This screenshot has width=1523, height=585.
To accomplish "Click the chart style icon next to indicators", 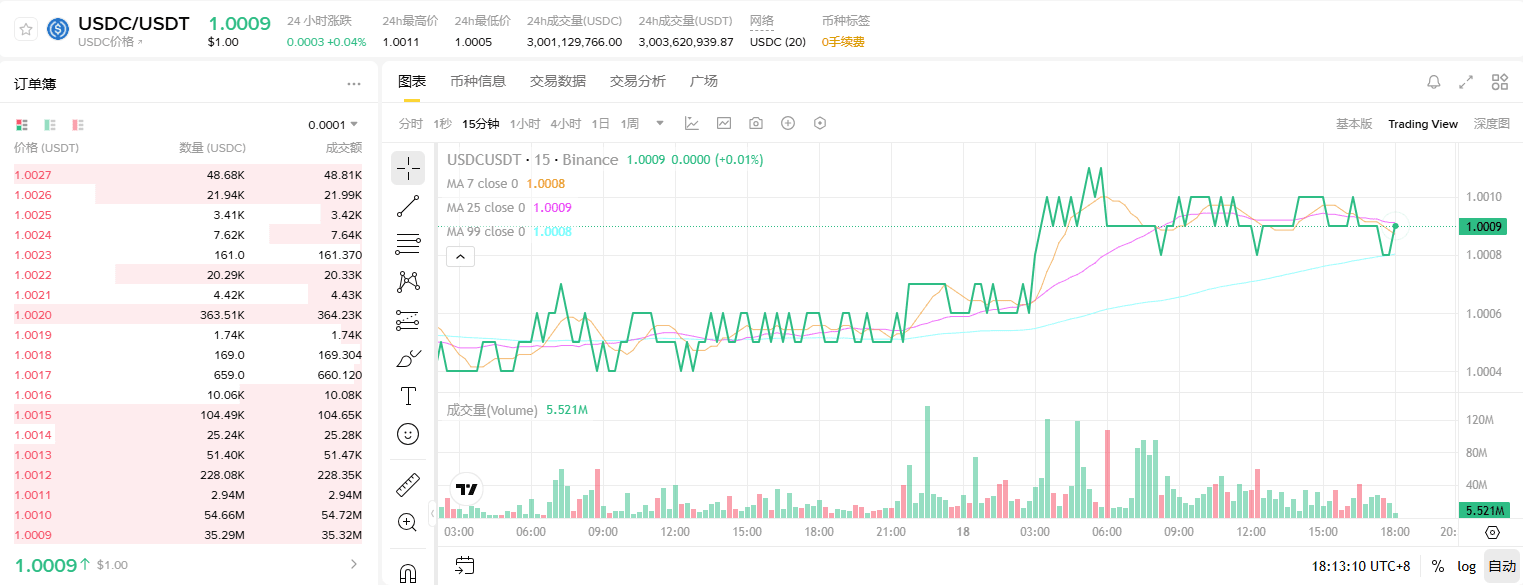I will coord(724,123).
